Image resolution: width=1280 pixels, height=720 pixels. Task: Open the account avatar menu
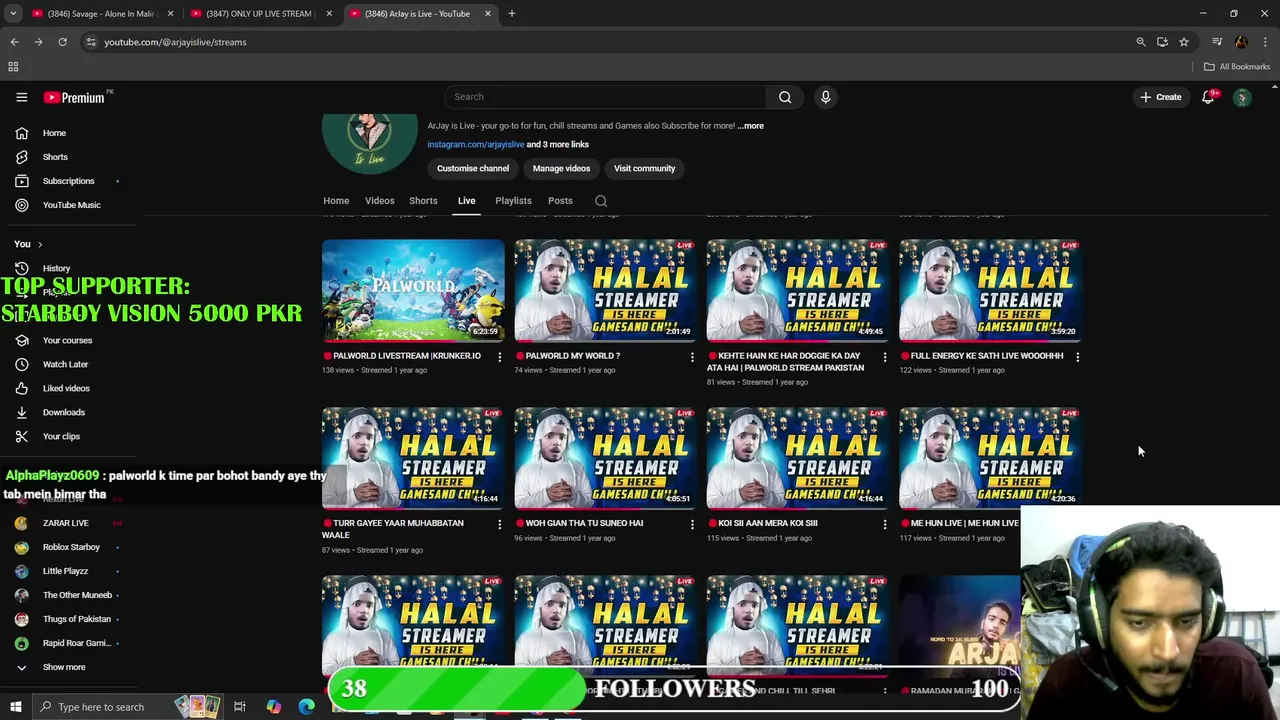[1242, 97]
